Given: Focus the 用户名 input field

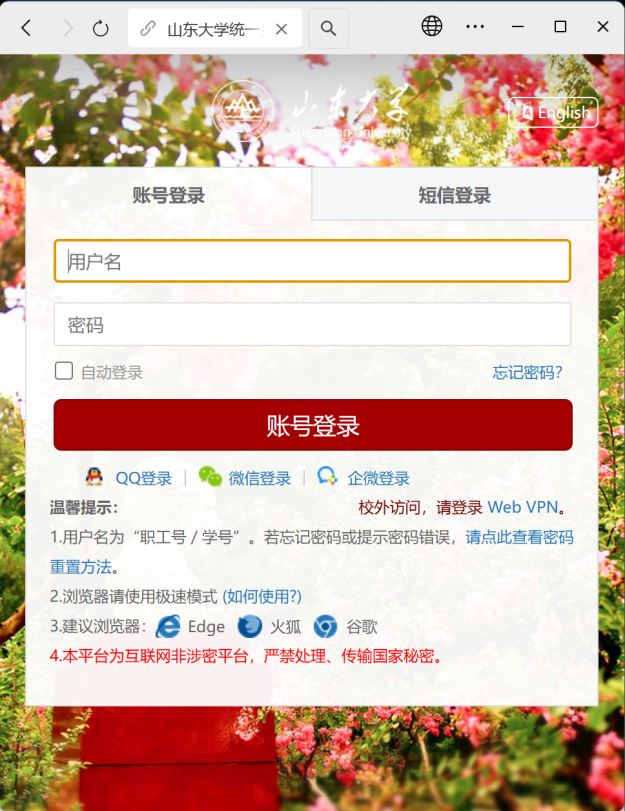Looking at the screenshot, I should click(312, 261).
